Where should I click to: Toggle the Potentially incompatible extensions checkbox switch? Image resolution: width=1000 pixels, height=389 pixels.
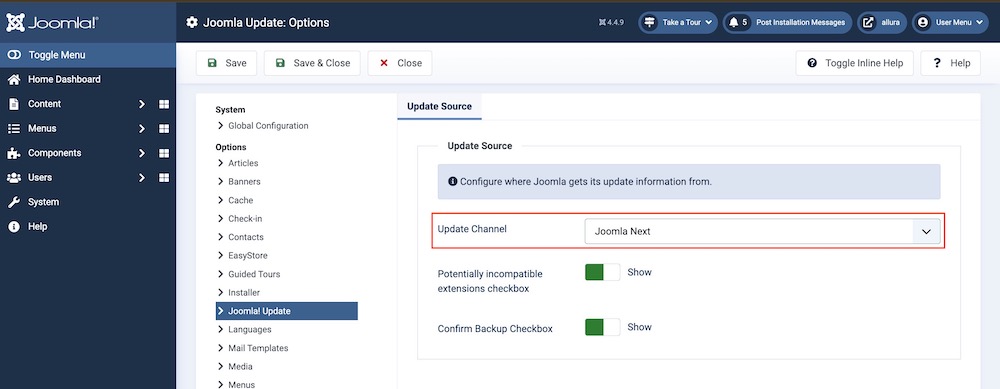click(x=603, y=272)
